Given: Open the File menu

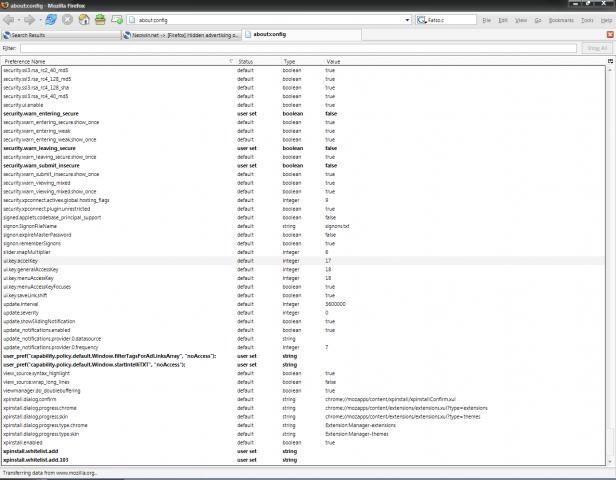Looking at the screenshot, I should (487, 20).
